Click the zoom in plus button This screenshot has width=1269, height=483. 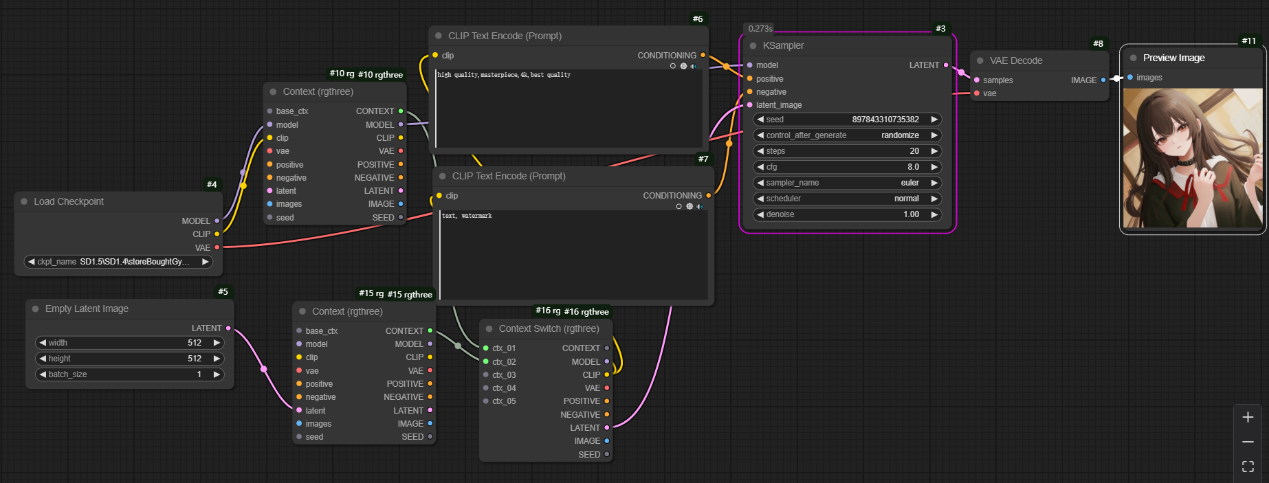[x=1247, y=417]
